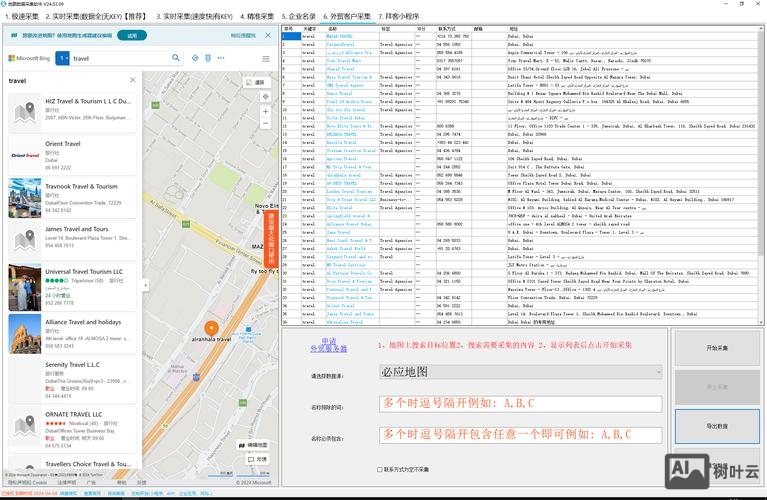
Task: Click the 关键字 column header
Action: [x=313, y=29]
